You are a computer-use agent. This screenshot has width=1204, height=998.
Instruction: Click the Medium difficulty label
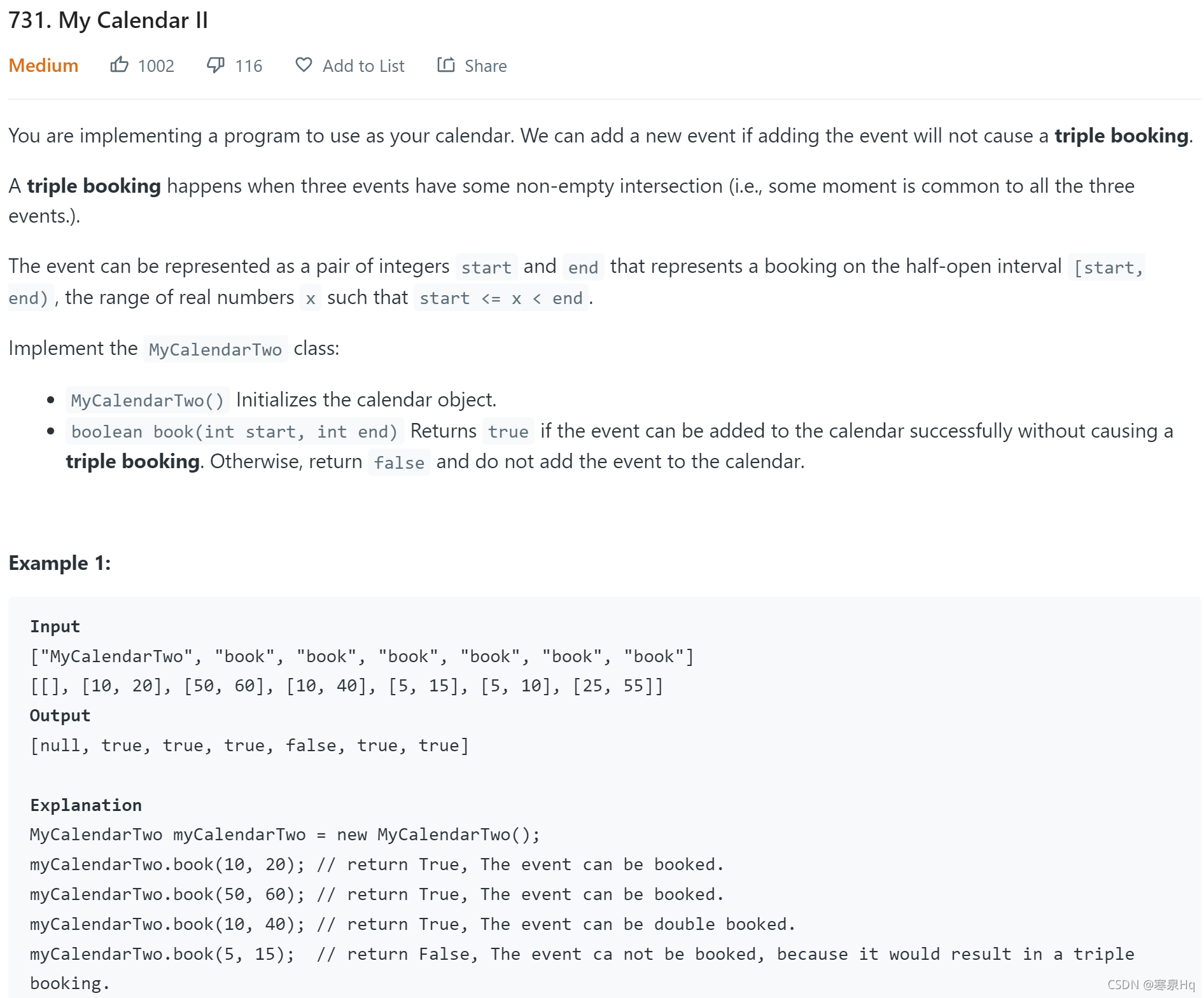click(43, 64)
